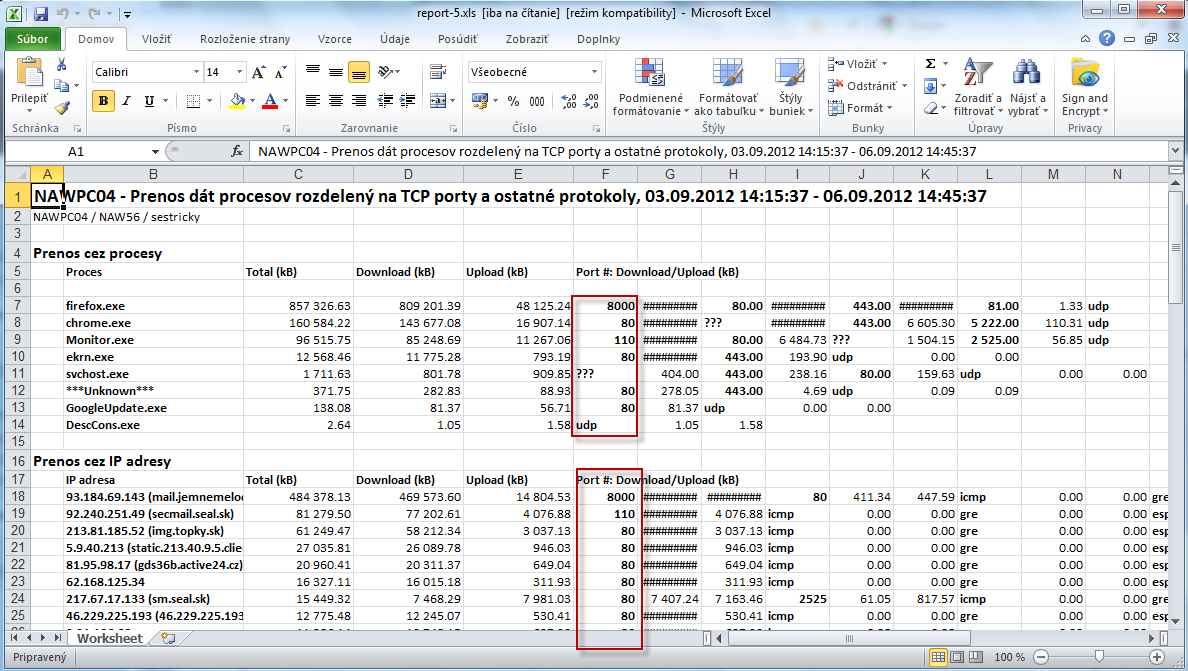Toggle wrap text icon
This screenshot has height=671, width=1188.
click(437, 72)
